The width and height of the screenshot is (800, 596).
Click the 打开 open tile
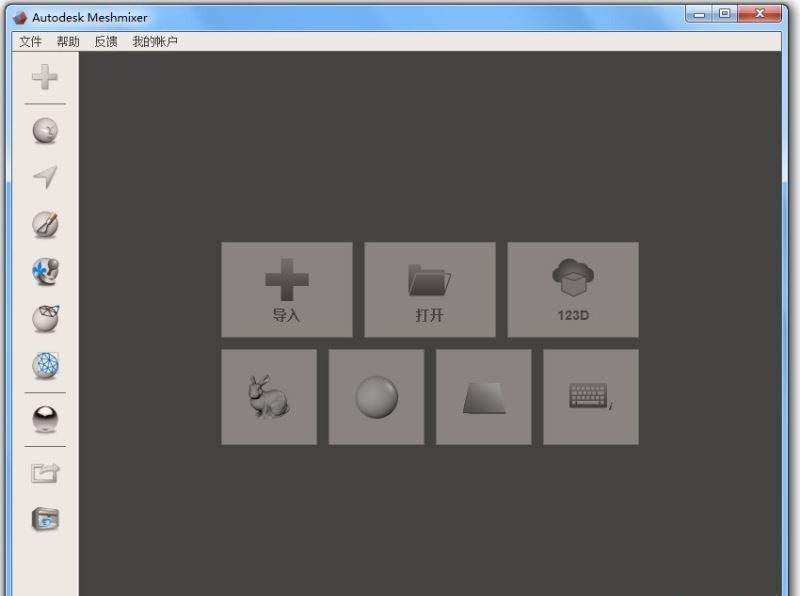(430, 290)
